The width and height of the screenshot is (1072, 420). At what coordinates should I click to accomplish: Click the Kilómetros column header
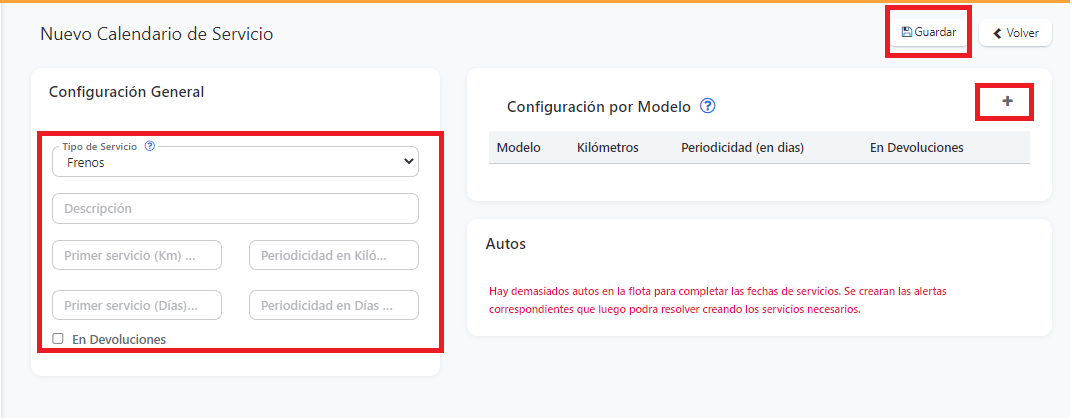pos(608,147)
